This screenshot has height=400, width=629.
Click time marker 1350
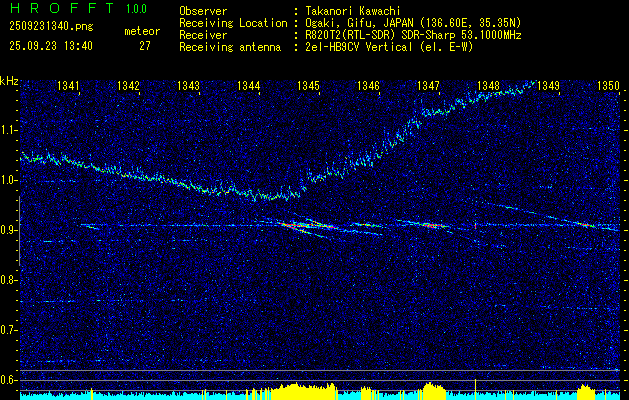[x=609, y=86]
